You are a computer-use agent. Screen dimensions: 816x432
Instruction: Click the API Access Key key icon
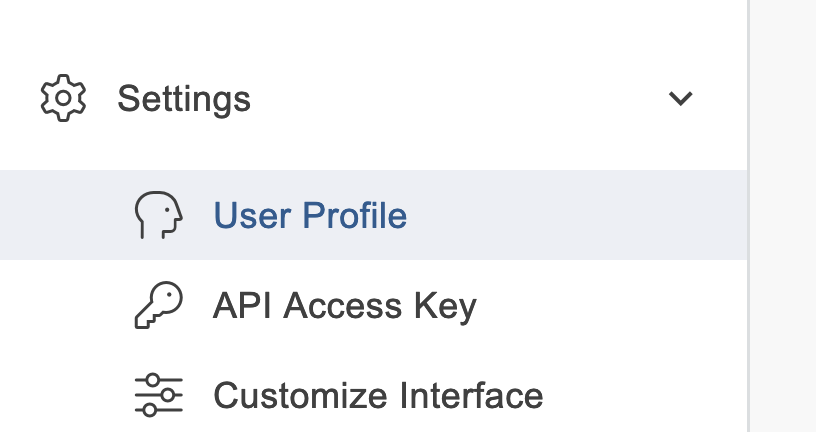pos(158,305)
